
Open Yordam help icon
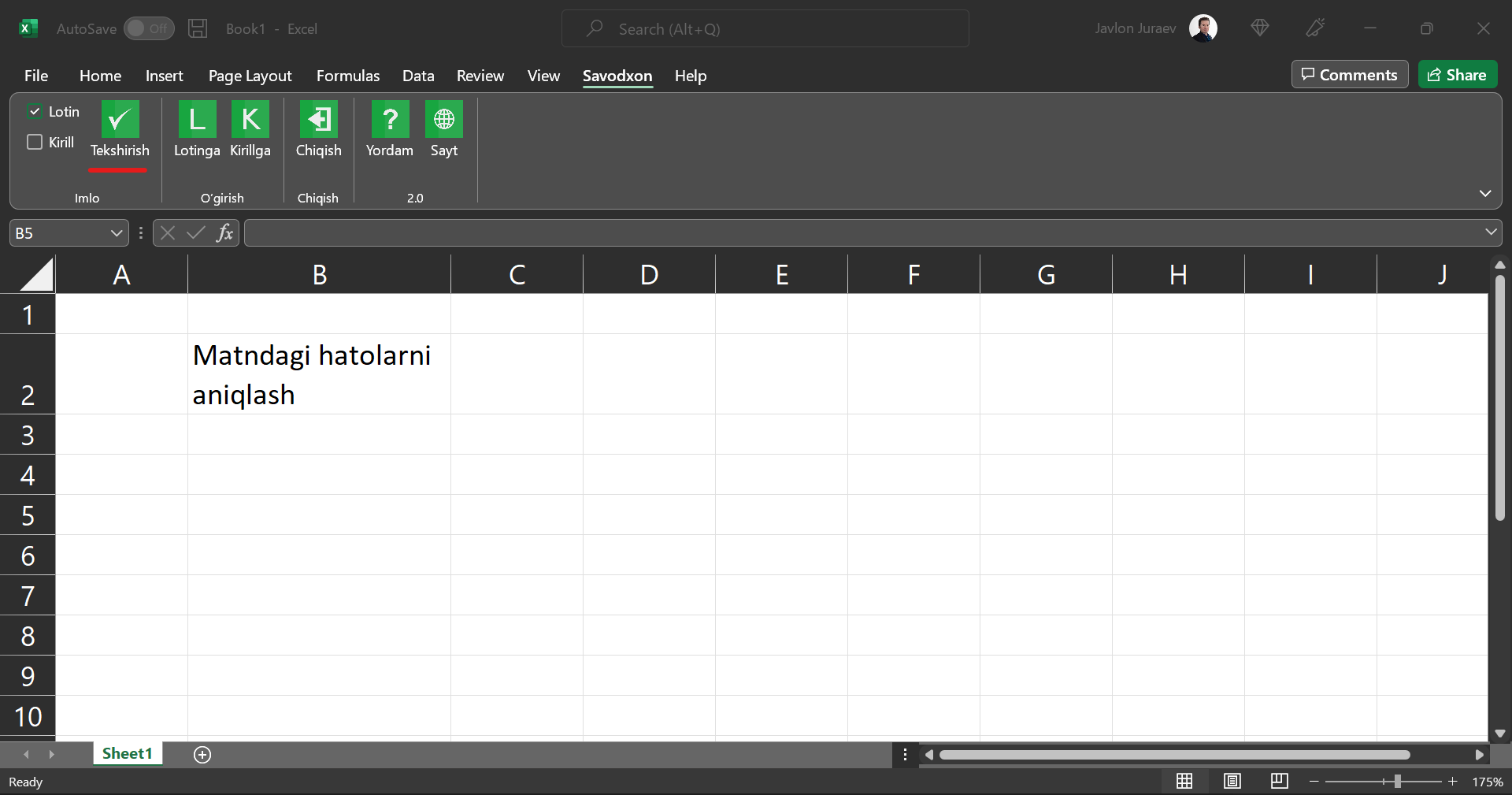[x=389, y=120]
